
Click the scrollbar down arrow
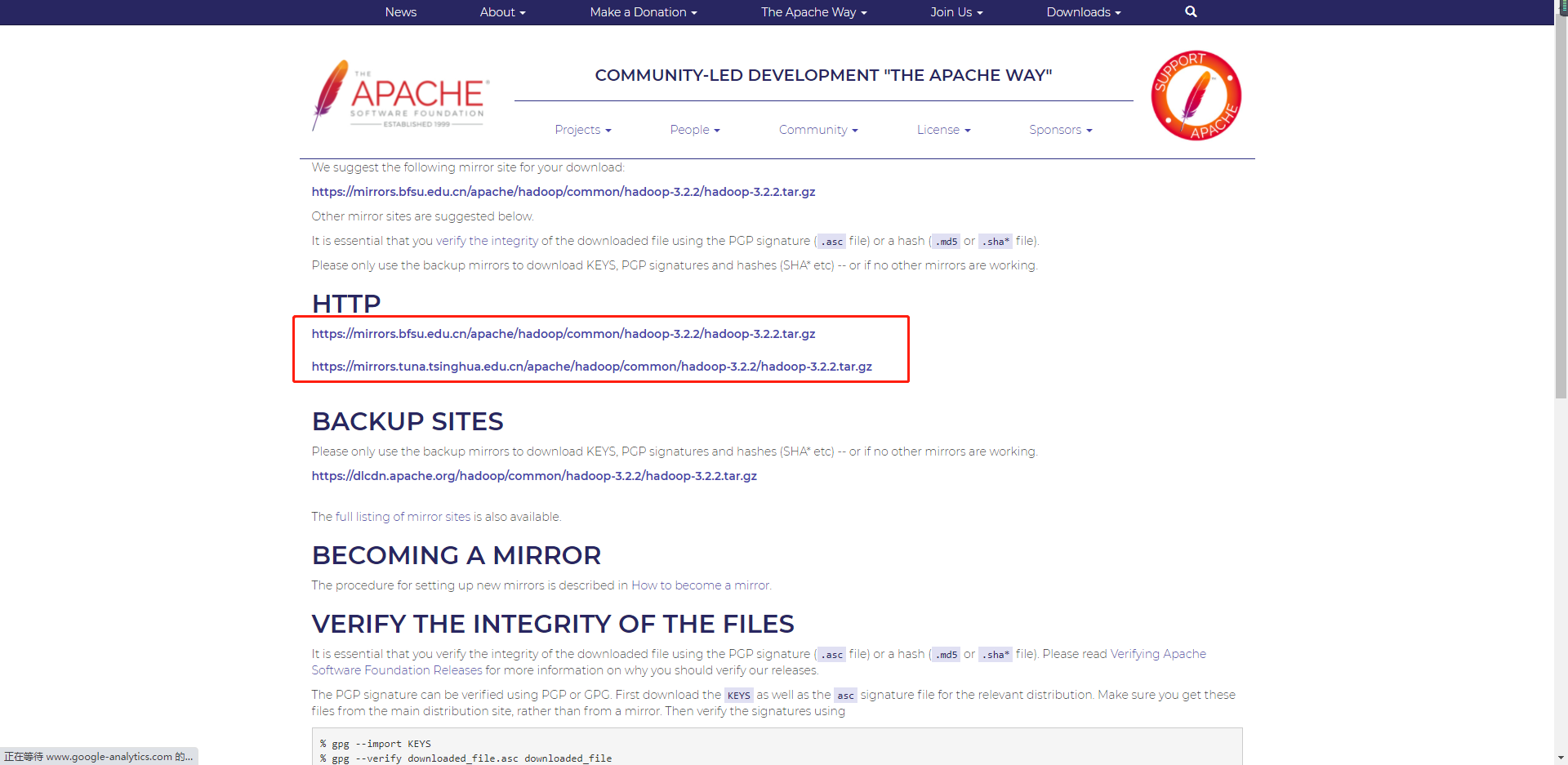1561,758
